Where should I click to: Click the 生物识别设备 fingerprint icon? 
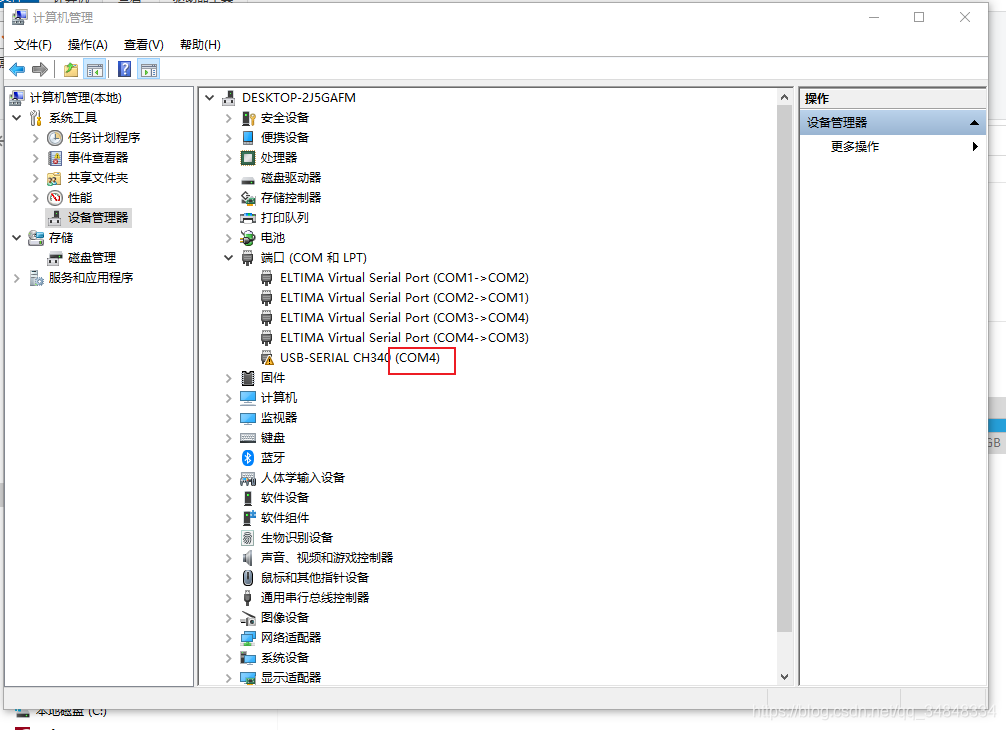click(248, 538)
